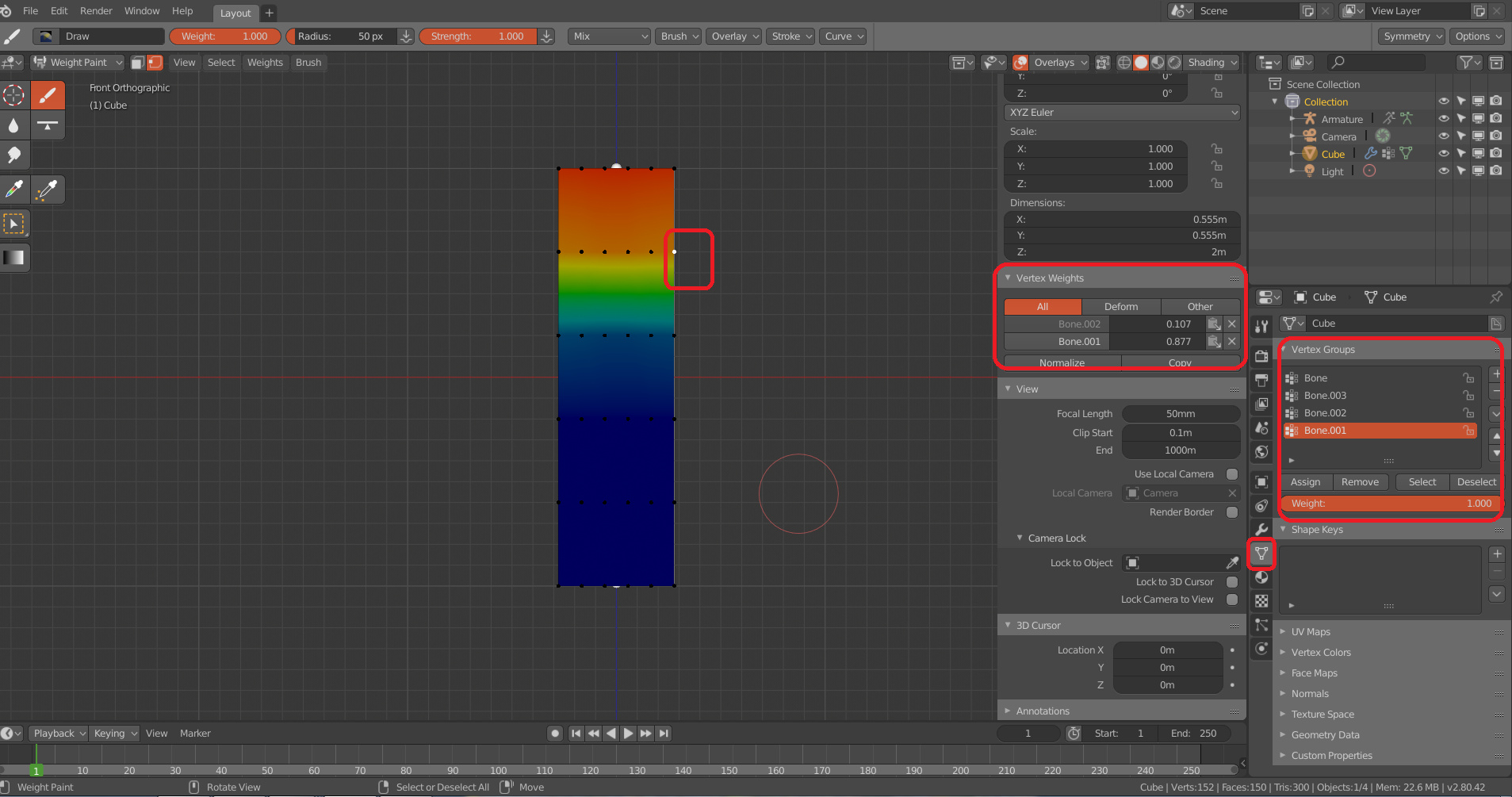
Task: Open the Modifiers wrench tab
Action: 1261,530
